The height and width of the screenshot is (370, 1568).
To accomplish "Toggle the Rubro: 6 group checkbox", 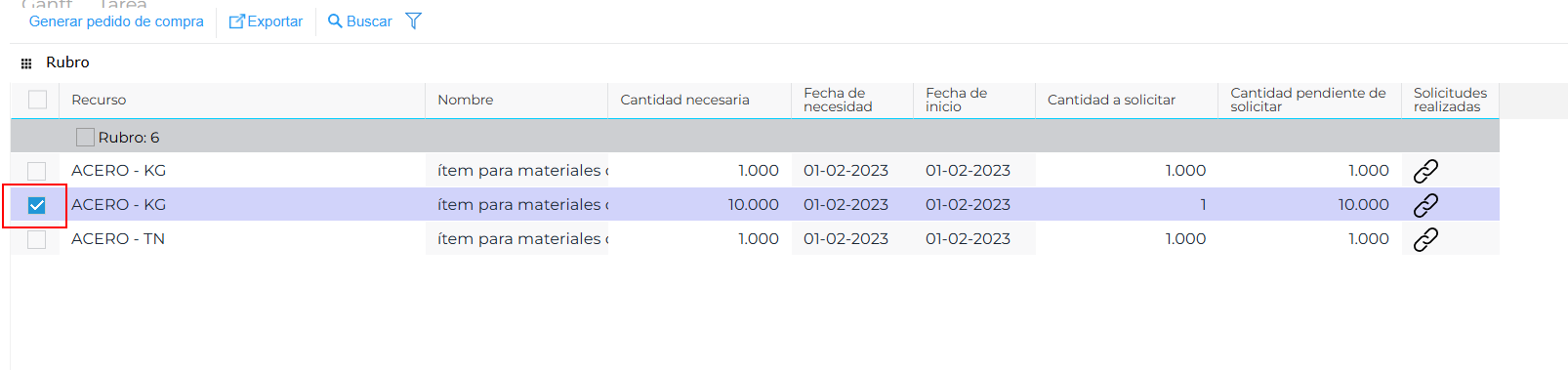I will pos(85,137).
